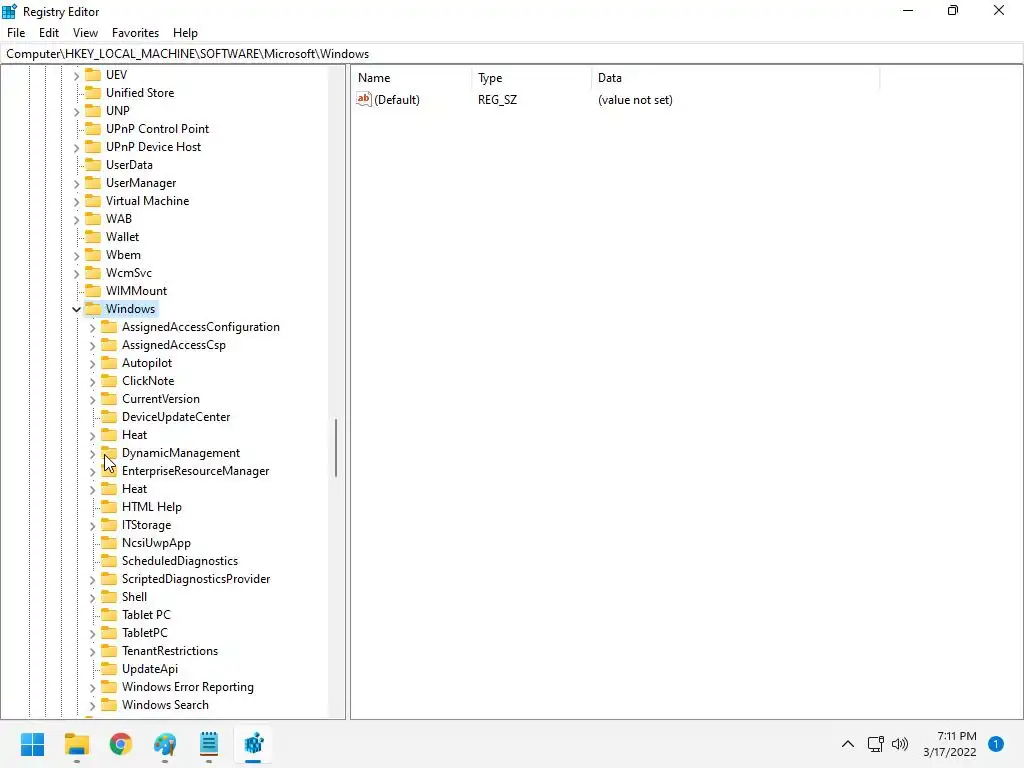Viewport: 1024px width, 768px height.
Task: Click the Registry Editor taskbar icon
Action: (x=253, y=744)
